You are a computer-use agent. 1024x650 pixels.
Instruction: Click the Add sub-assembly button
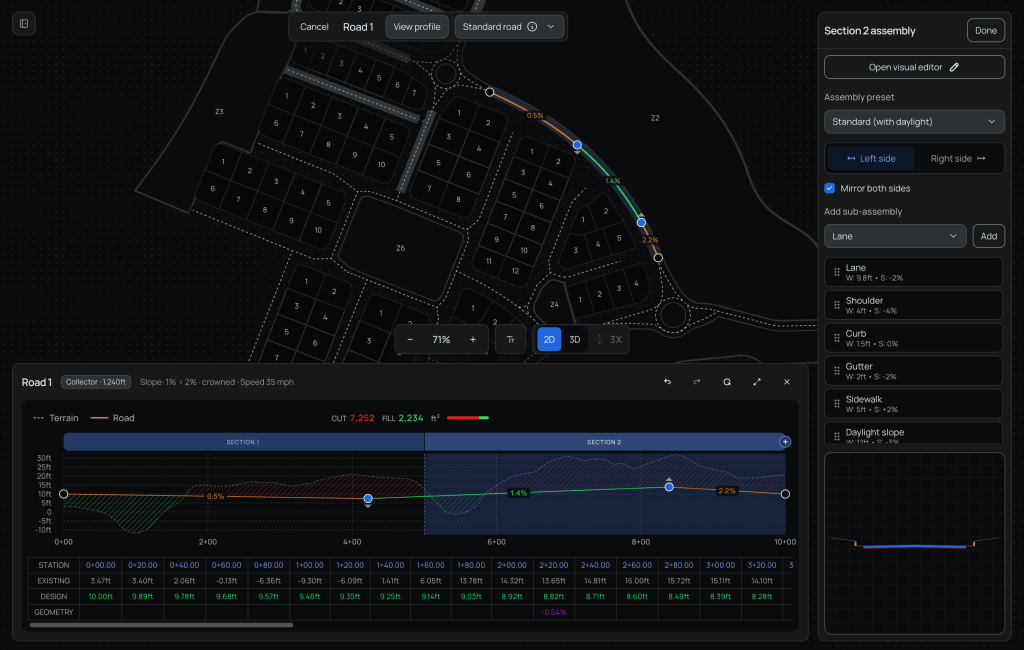[x=988, y=236]
